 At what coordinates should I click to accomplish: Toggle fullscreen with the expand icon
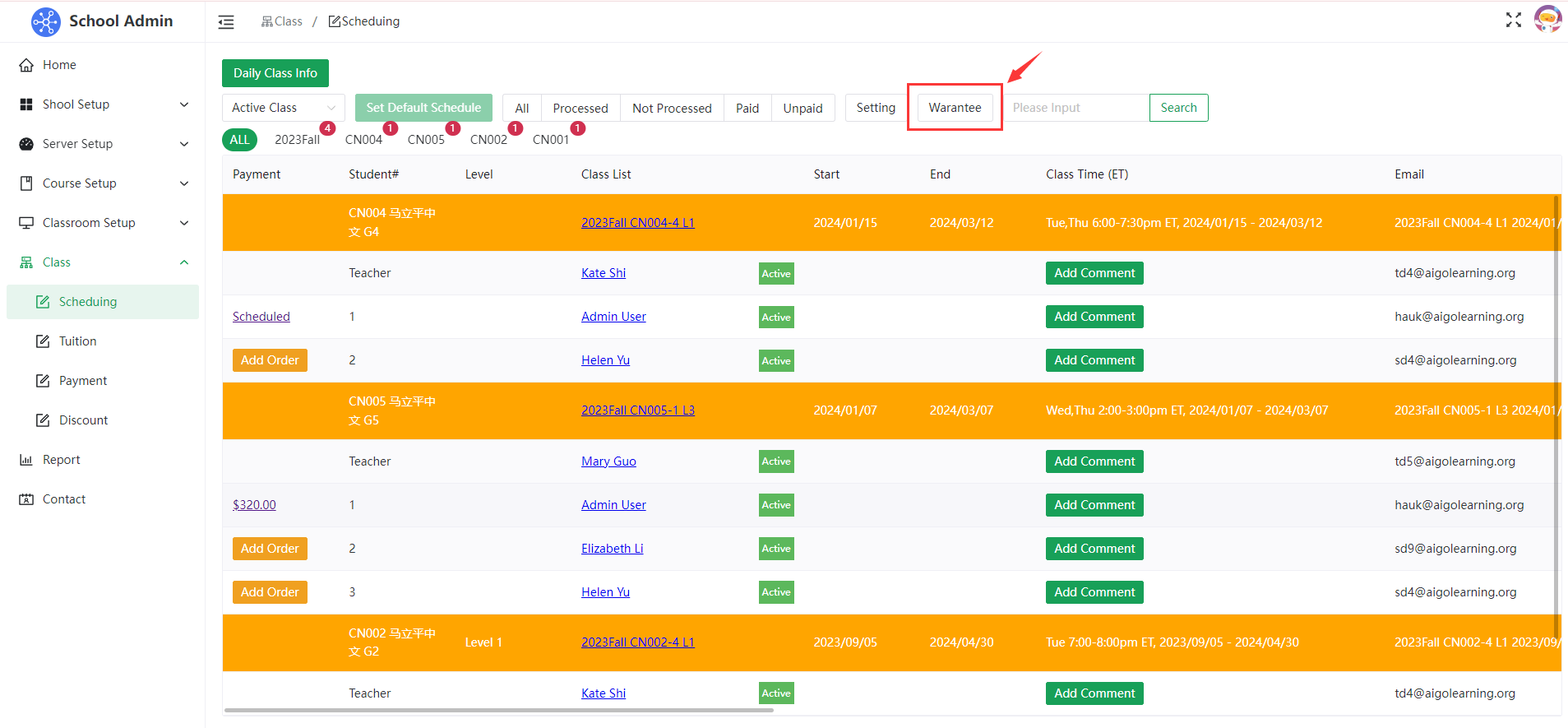(x=1513, y=21)
